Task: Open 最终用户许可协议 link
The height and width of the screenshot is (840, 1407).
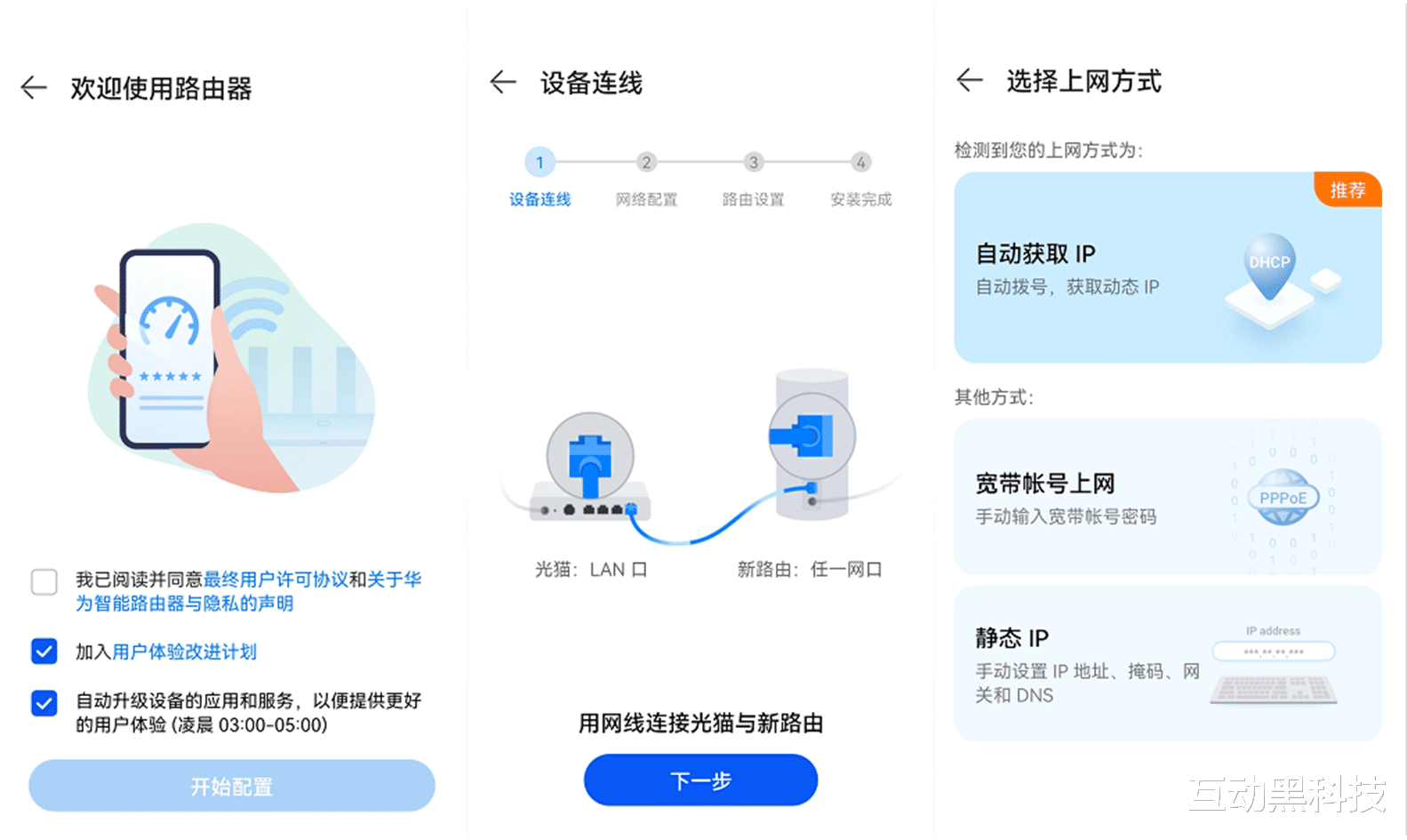Action: pyautogui.click(x=276, y=580)
